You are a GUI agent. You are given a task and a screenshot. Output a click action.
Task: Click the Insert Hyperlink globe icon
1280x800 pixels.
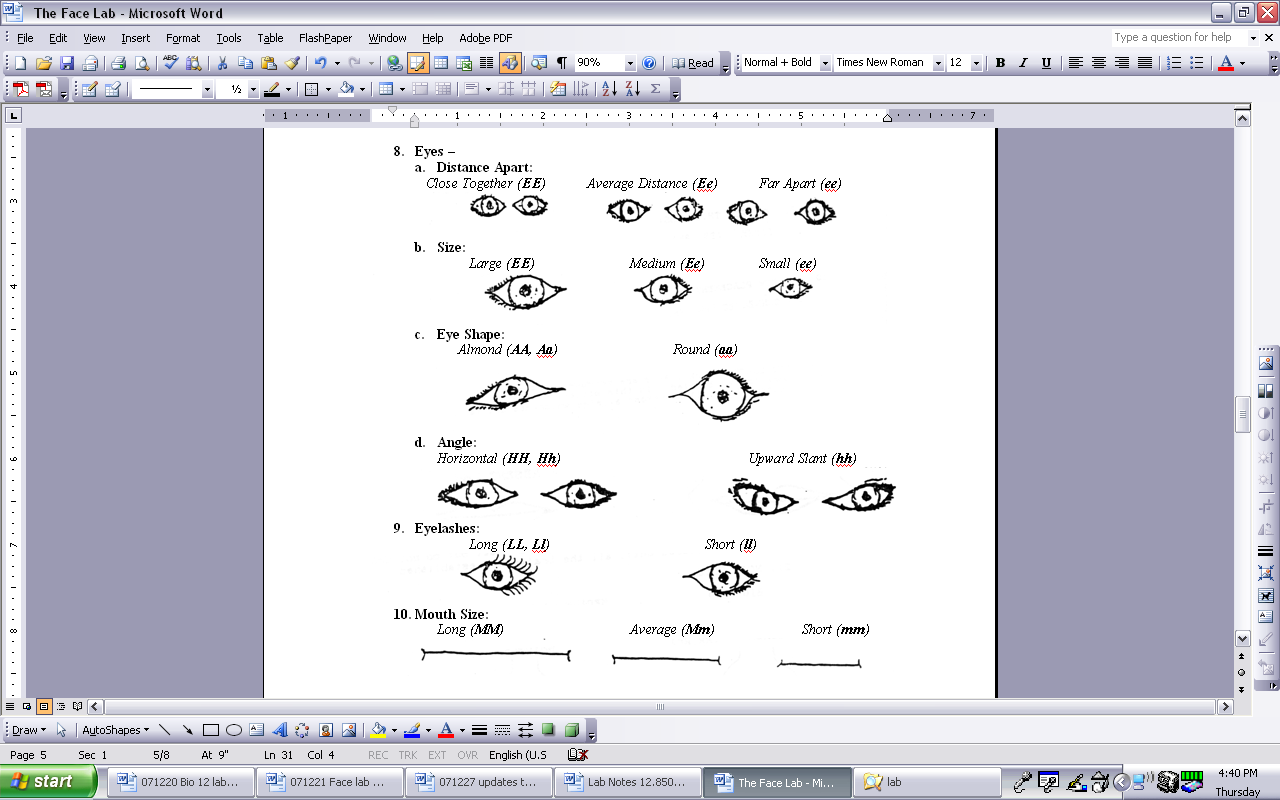click(394, 63)
